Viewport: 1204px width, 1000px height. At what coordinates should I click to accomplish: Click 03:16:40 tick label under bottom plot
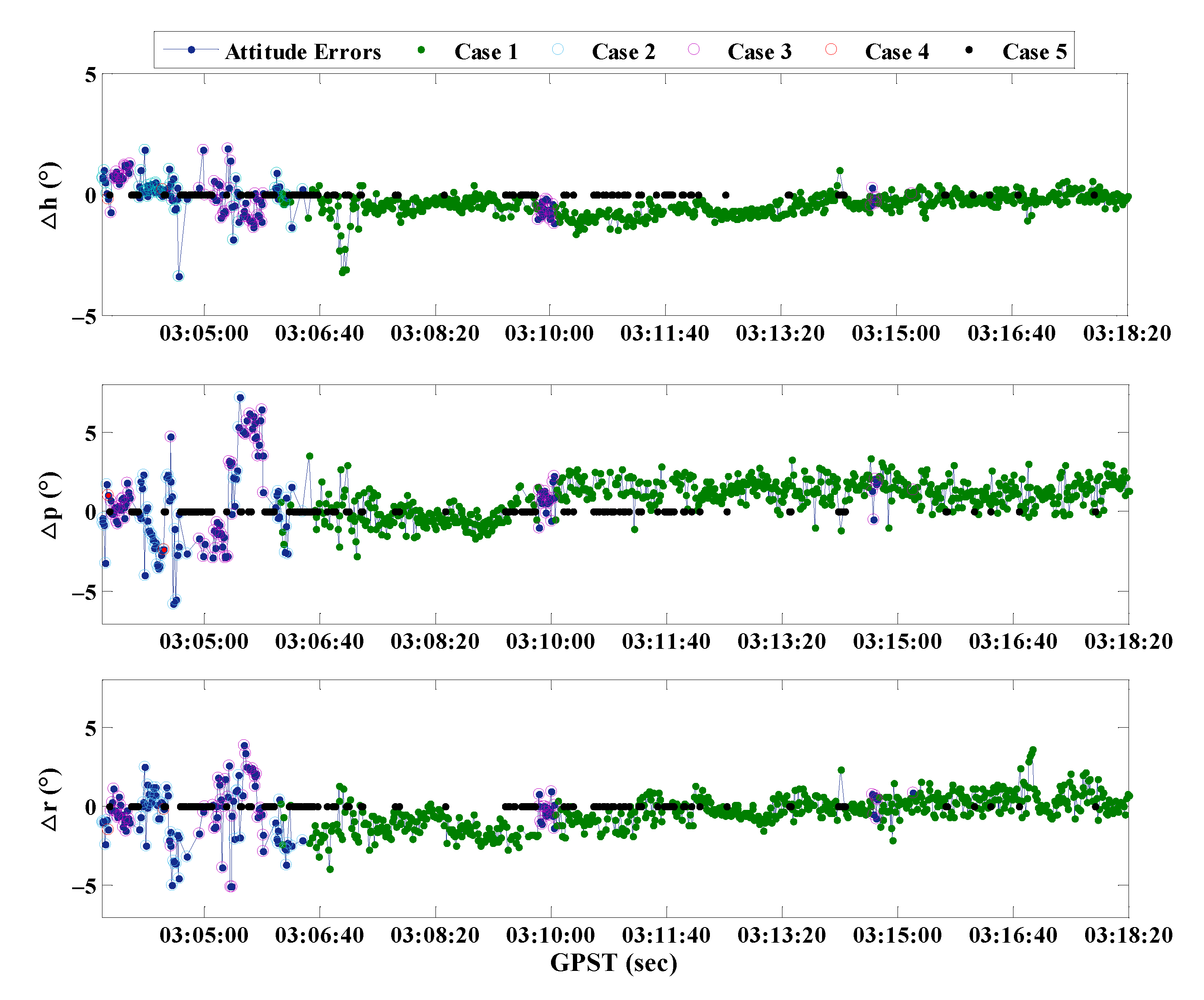[1013, 935]
